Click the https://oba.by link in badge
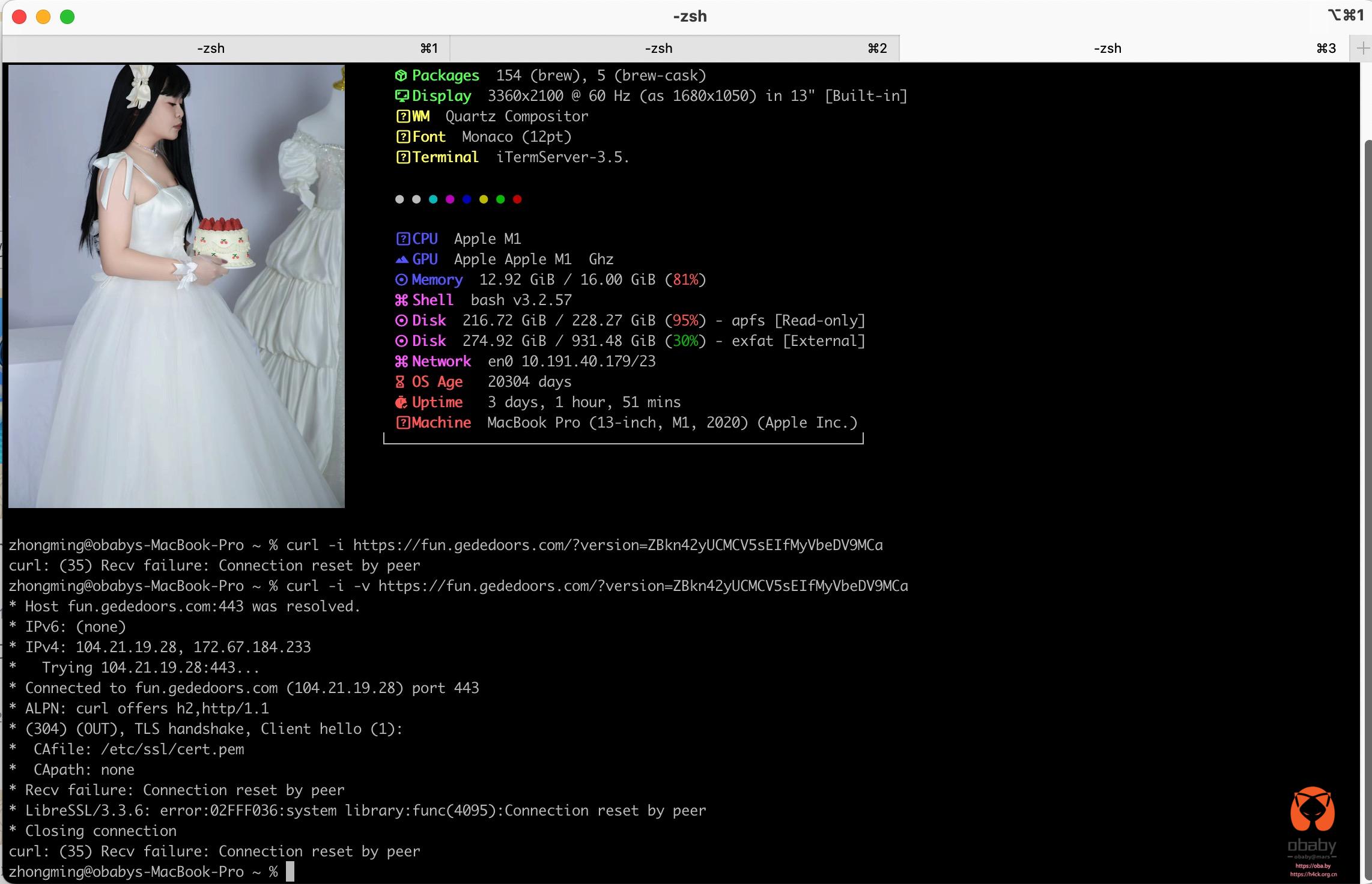Viewport: 1372px width, 884px height. click(x=1313, y=866)
